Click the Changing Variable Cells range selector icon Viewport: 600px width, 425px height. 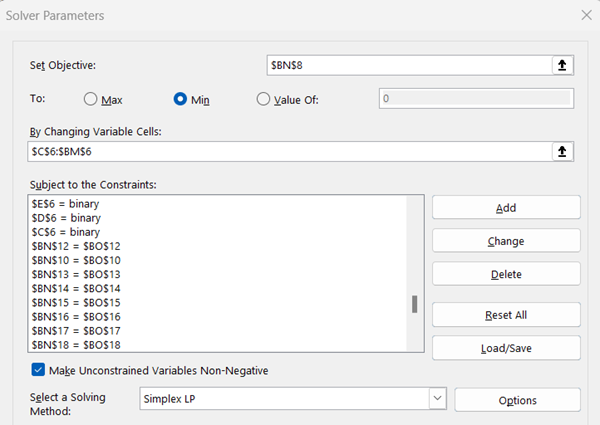point(564,151)
